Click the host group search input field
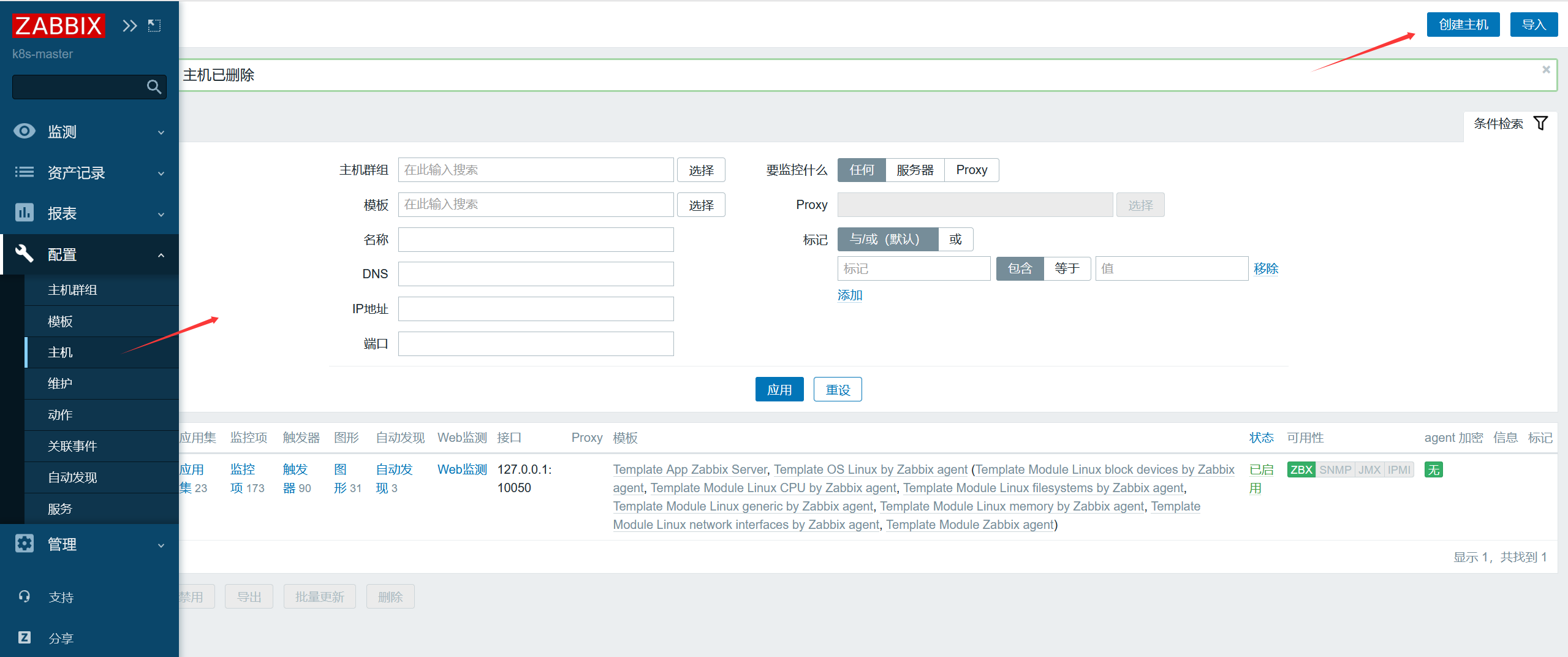Image resolution: width=1568 pixels, height=657 pixels. (x=535, y=170)
